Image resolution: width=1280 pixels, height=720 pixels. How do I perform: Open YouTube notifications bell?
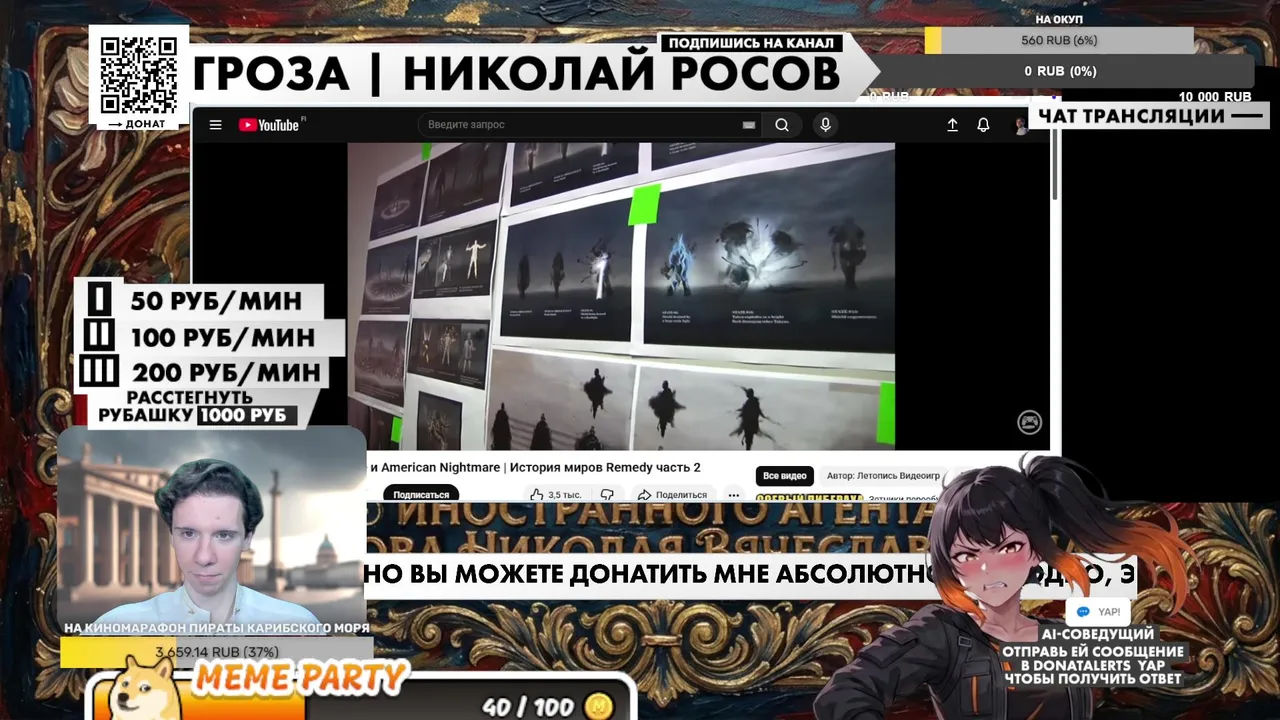(983, 125)
